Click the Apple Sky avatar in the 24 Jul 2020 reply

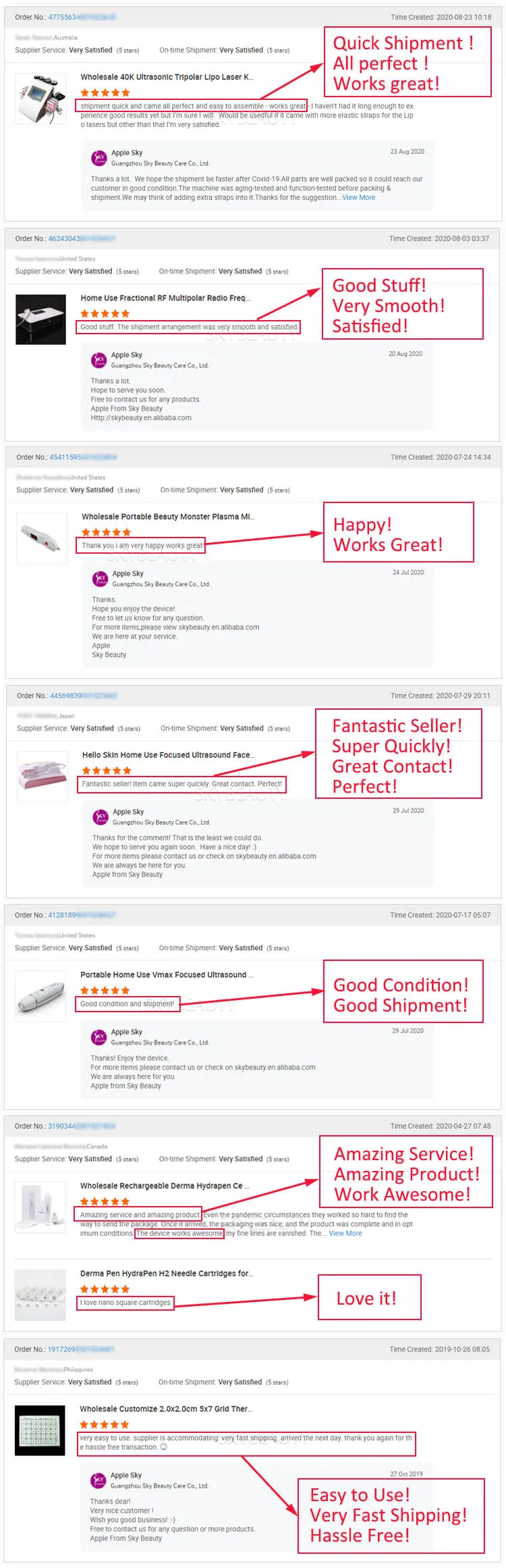[101, 579]
